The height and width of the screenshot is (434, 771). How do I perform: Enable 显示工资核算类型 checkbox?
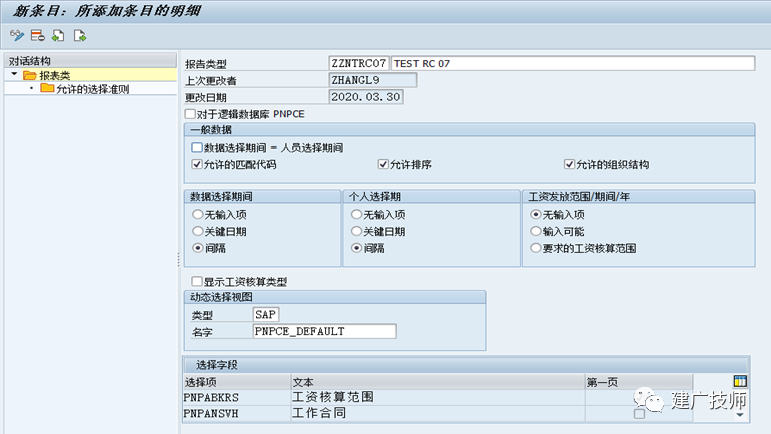point(197,281)
